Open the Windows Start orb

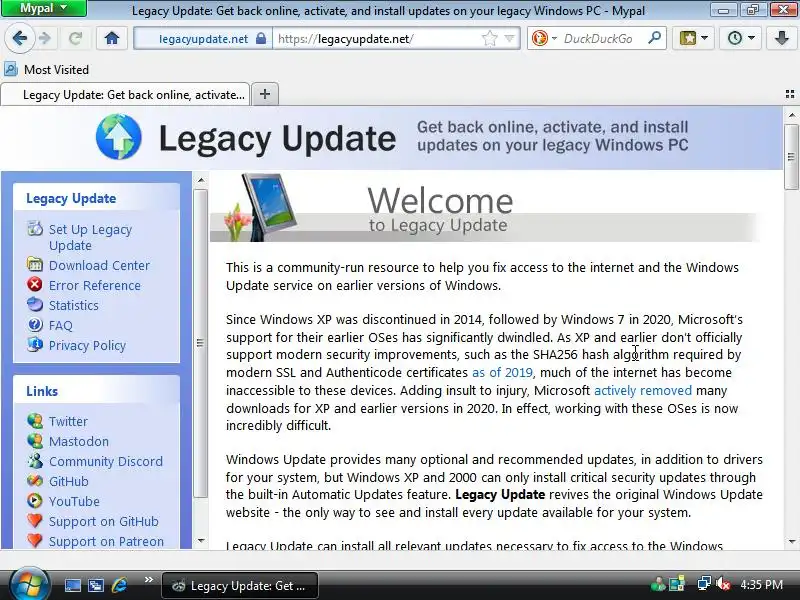click(x=30, y=585)
